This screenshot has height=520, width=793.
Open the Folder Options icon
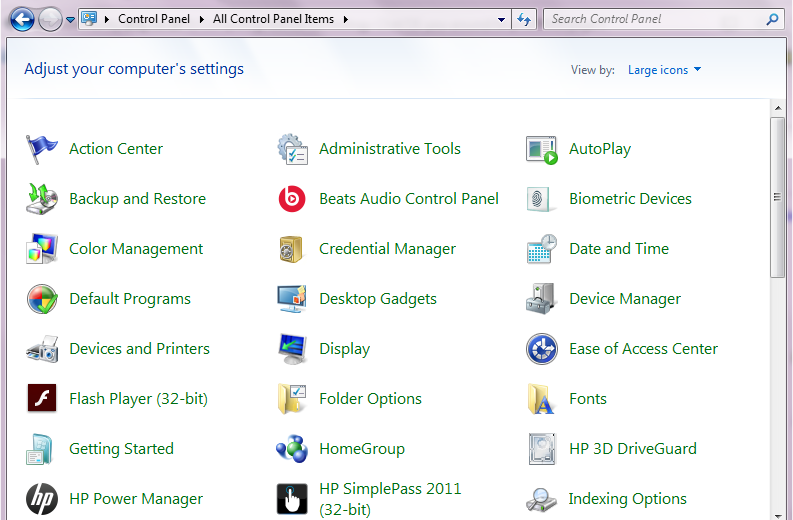(292, 399)
